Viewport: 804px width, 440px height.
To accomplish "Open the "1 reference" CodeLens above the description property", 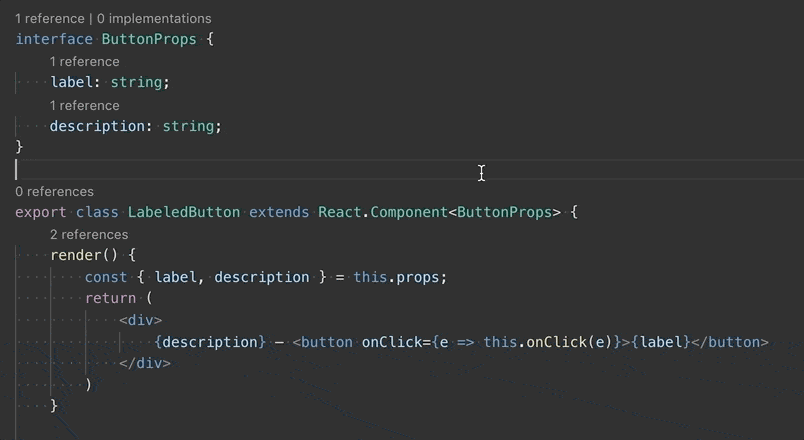I will [84, 105].
